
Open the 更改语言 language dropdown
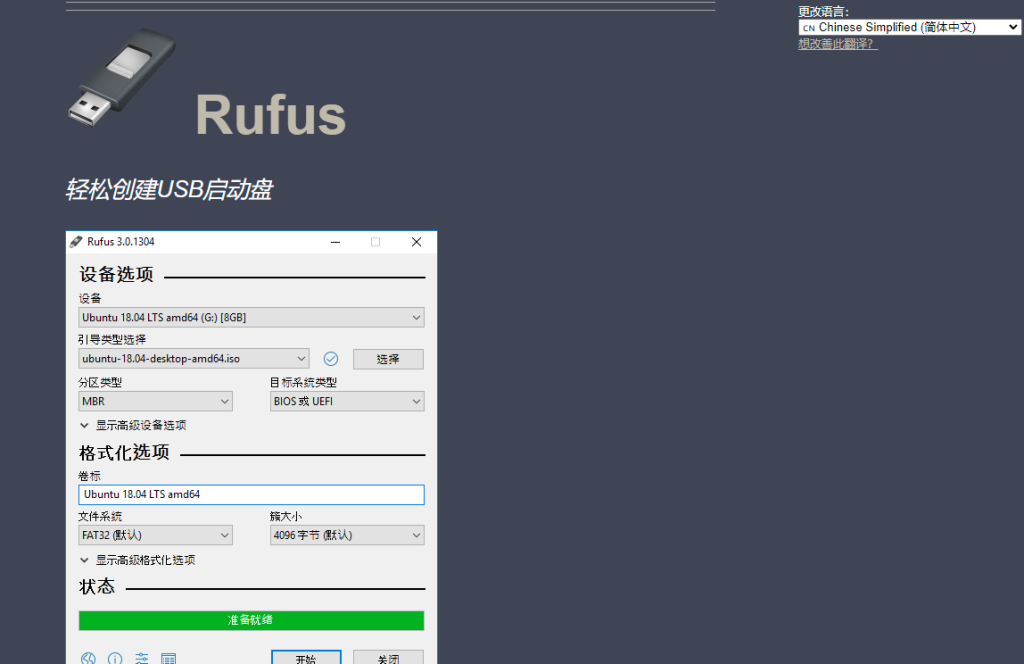(909, 27)
